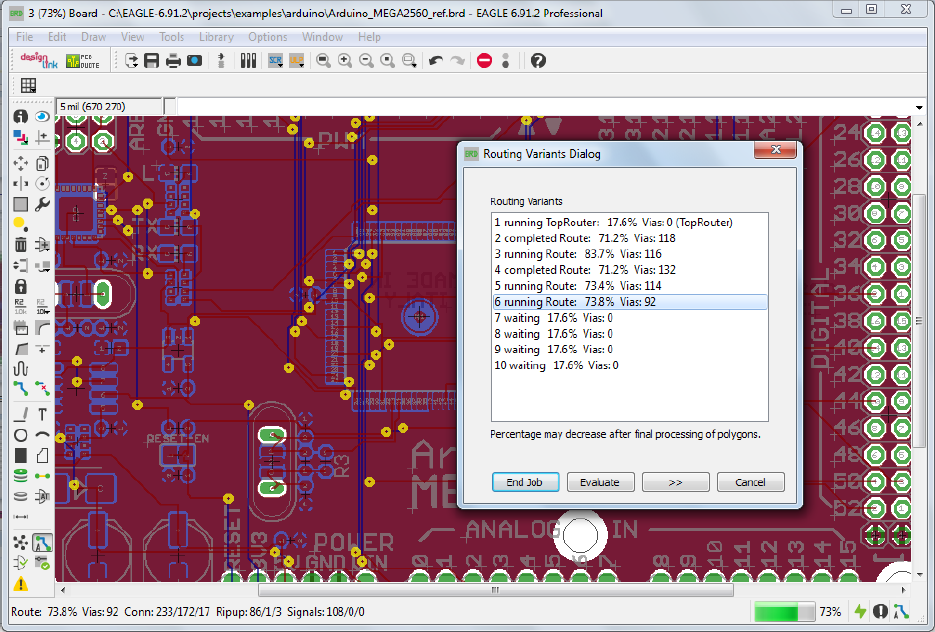Click the green lightning status icon

click(860, 612)
